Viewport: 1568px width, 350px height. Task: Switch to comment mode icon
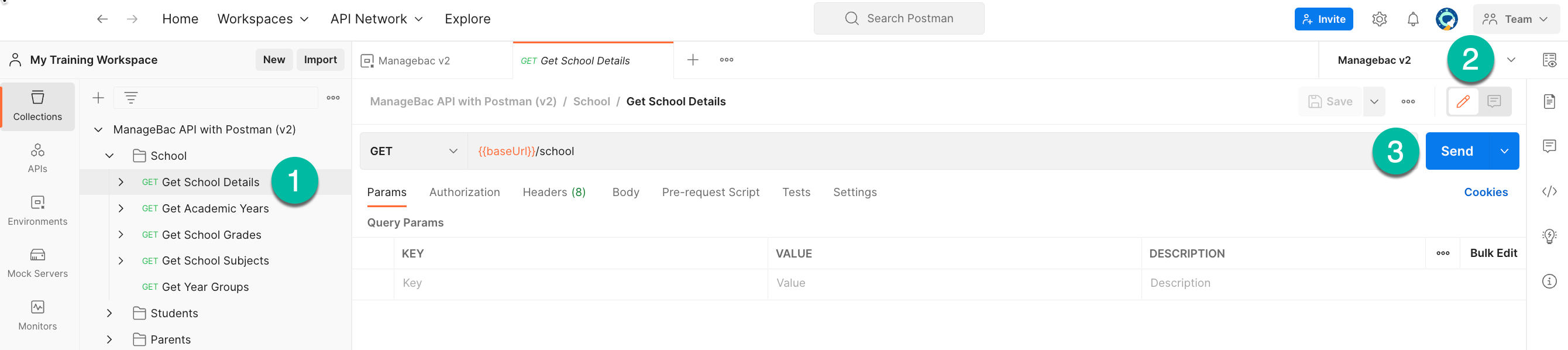click(1494, 102)
